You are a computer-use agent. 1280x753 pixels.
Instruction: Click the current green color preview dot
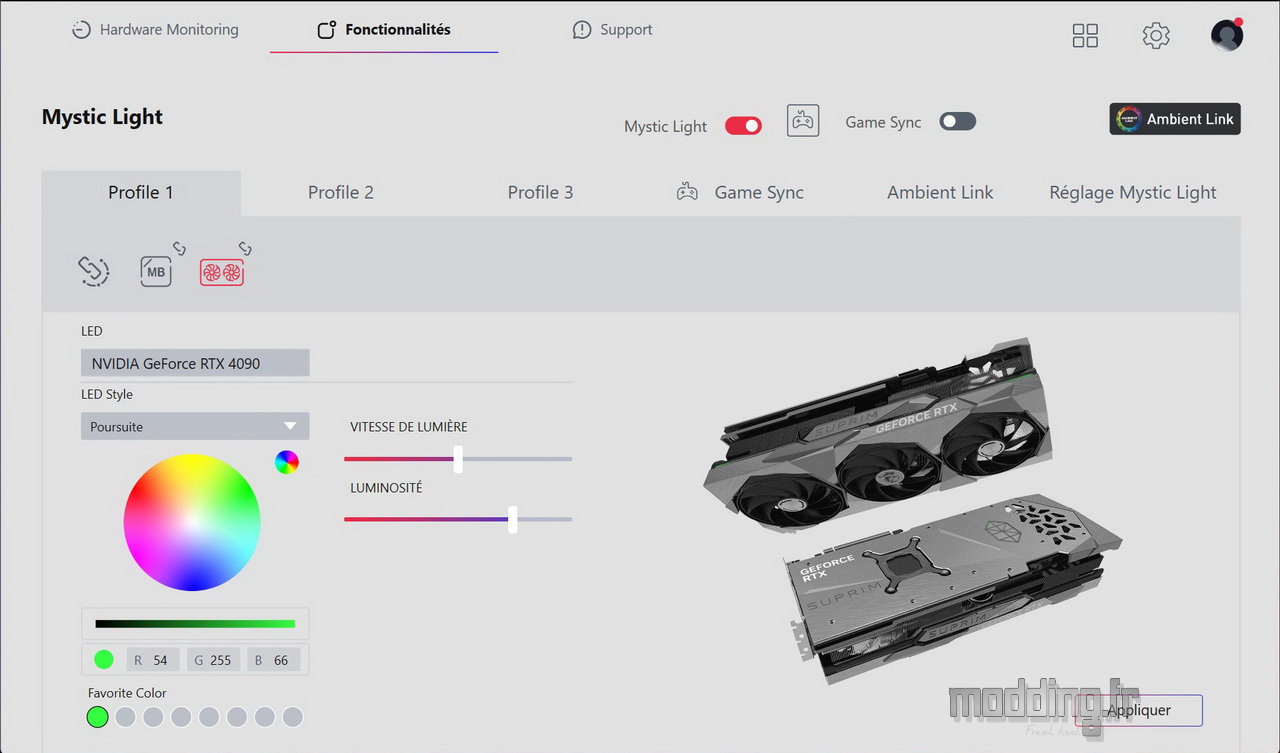point(104,659)
